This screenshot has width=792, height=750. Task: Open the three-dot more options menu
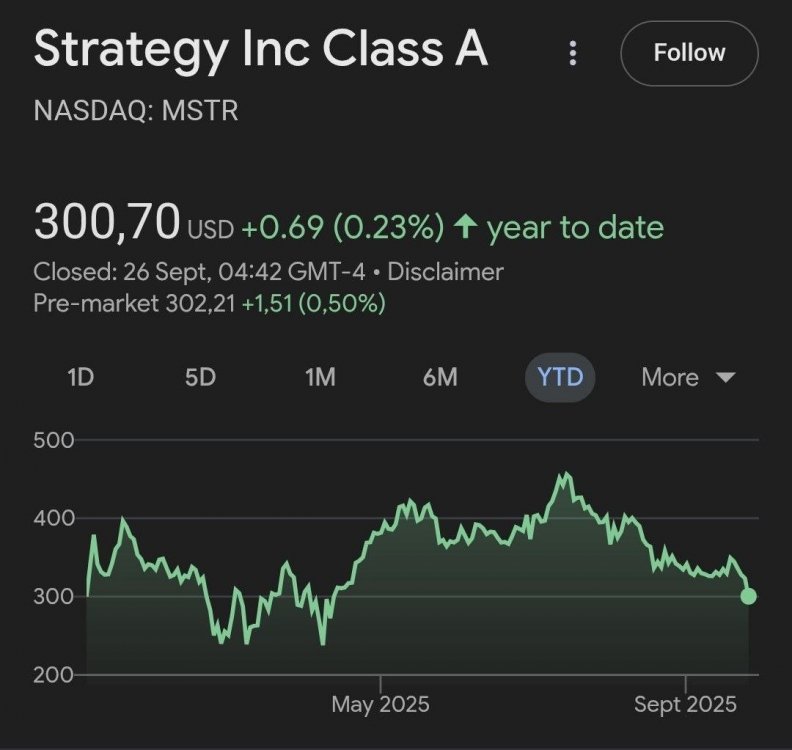click(573, 53)
